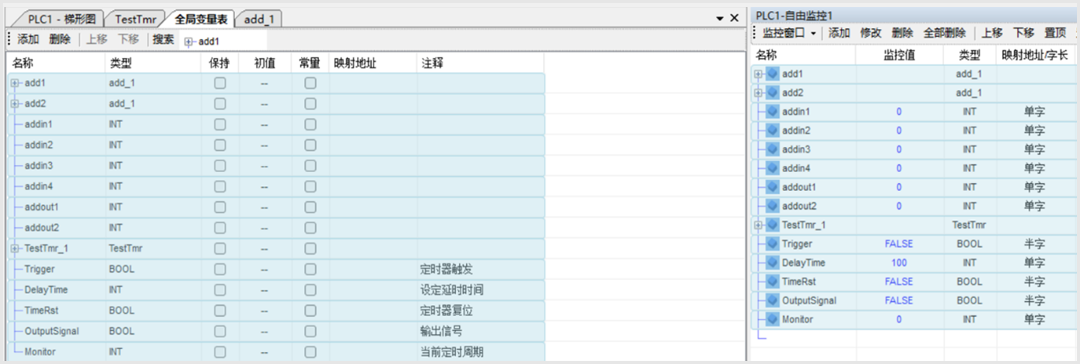
Task: Click the addout1 variable icon in monitor panel
Action: [x=773, y=187]
